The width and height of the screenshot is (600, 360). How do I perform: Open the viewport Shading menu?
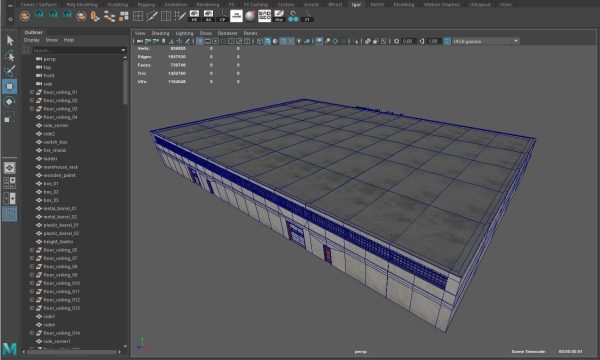click(x=160, y=33)
